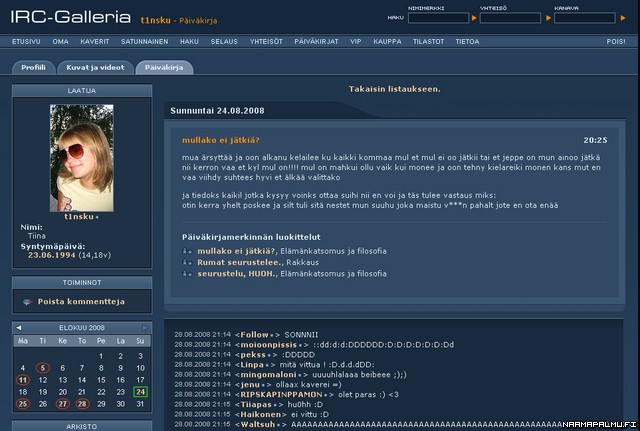This screenshot has height=431, width=640.
Task: Click the orange arrow beside Yhteisö search field
Action: pos(549,18)
